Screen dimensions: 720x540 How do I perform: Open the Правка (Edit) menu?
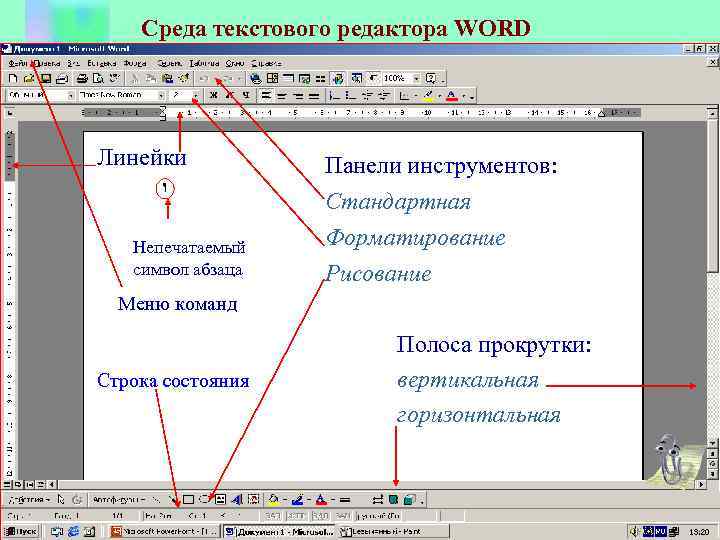pyautogui.click(x=48, y=63)
